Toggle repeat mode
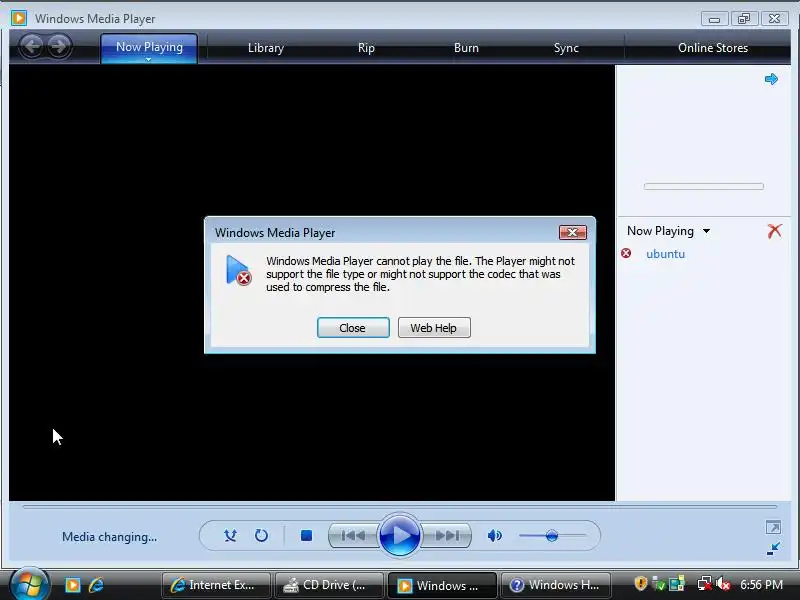 pos(261,535)
